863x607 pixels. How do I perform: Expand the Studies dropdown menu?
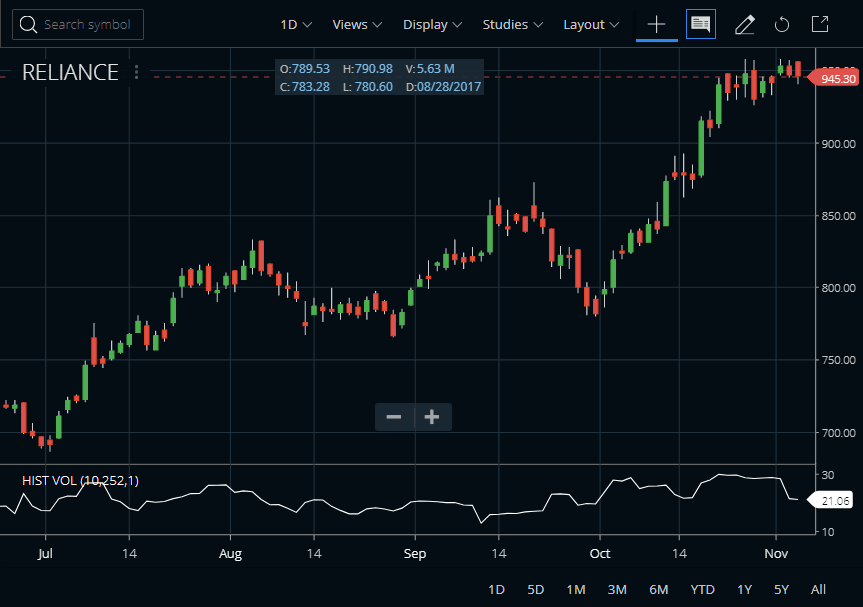coord(512,25)
